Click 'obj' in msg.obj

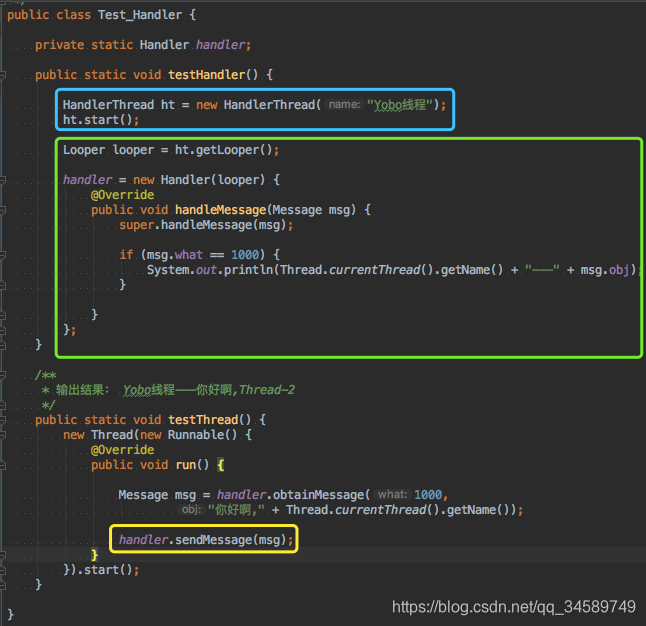(x=619, y=270)
